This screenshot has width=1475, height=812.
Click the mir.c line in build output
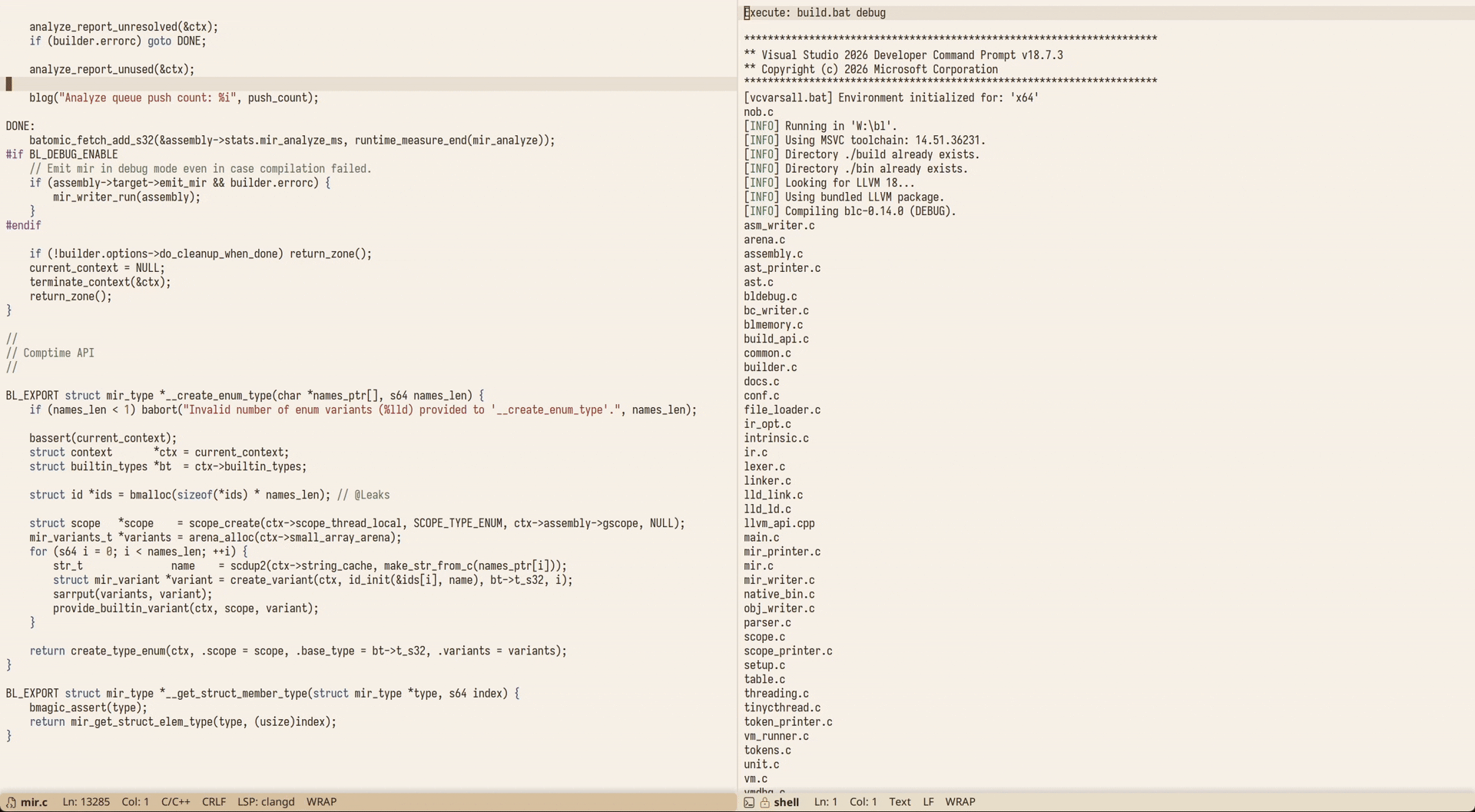758,566
